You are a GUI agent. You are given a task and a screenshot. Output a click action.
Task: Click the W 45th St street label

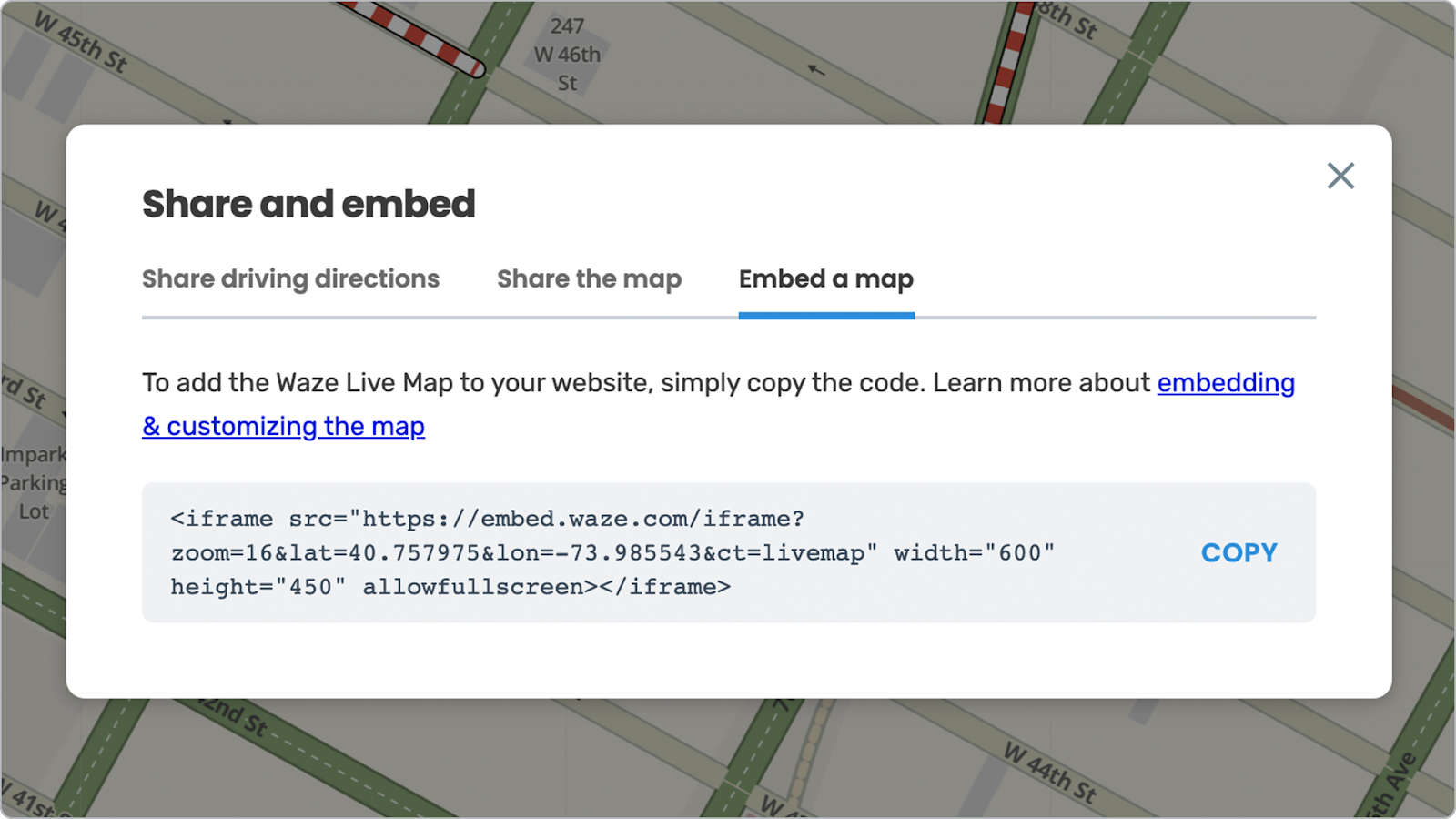point(82,41)
